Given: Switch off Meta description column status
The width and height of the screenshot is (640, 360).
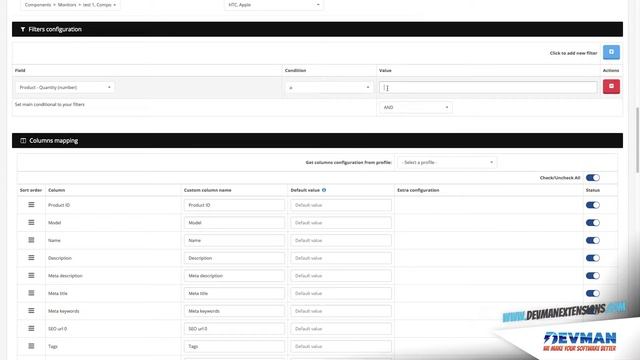Looking at the screenshot, I should coord(593,276).
